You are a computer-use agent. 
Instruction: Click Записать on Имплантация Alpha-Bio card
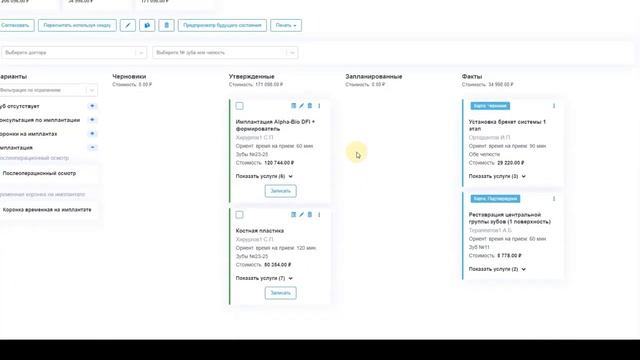(x=280, y=191)
